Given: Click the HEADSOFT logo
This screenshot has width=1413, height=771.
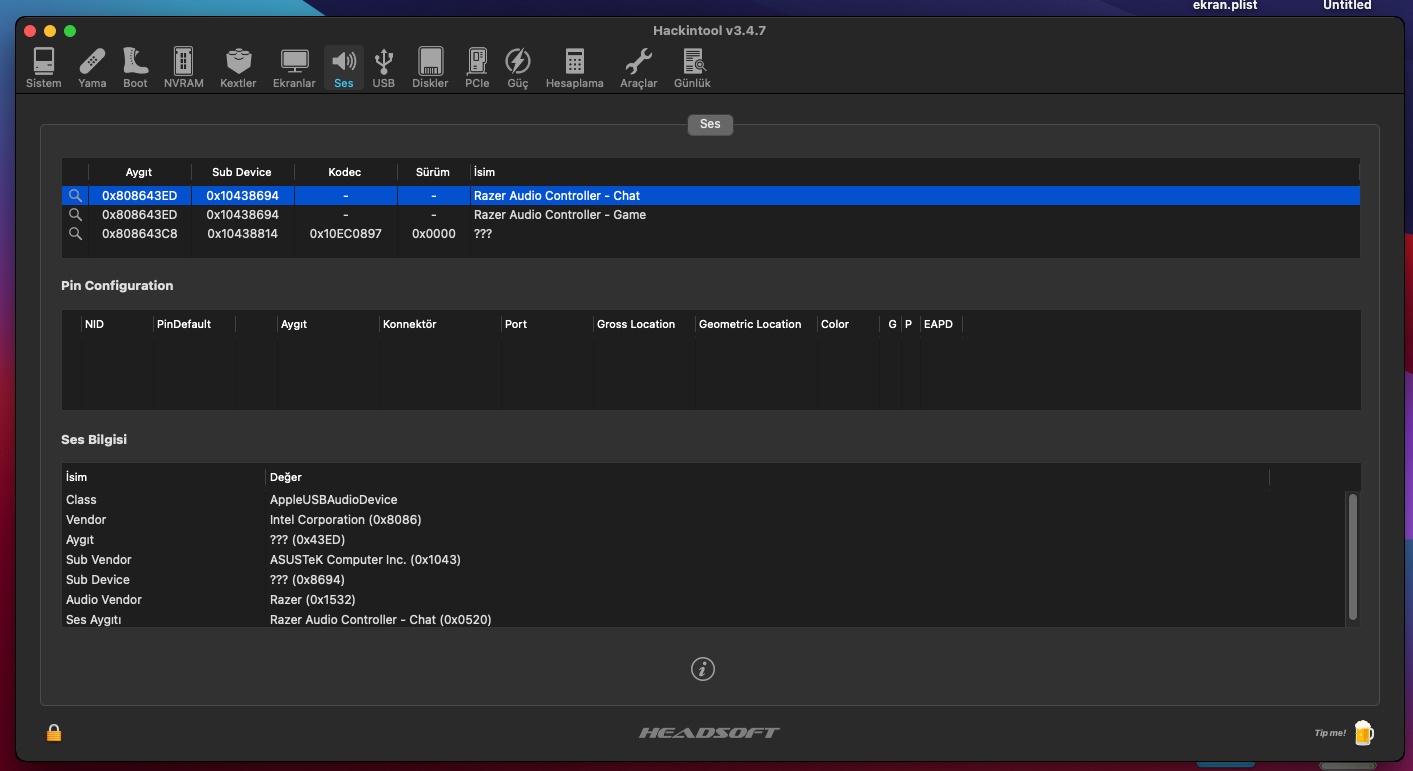Looking at the screenshot, I should click(x=709, y=733).
